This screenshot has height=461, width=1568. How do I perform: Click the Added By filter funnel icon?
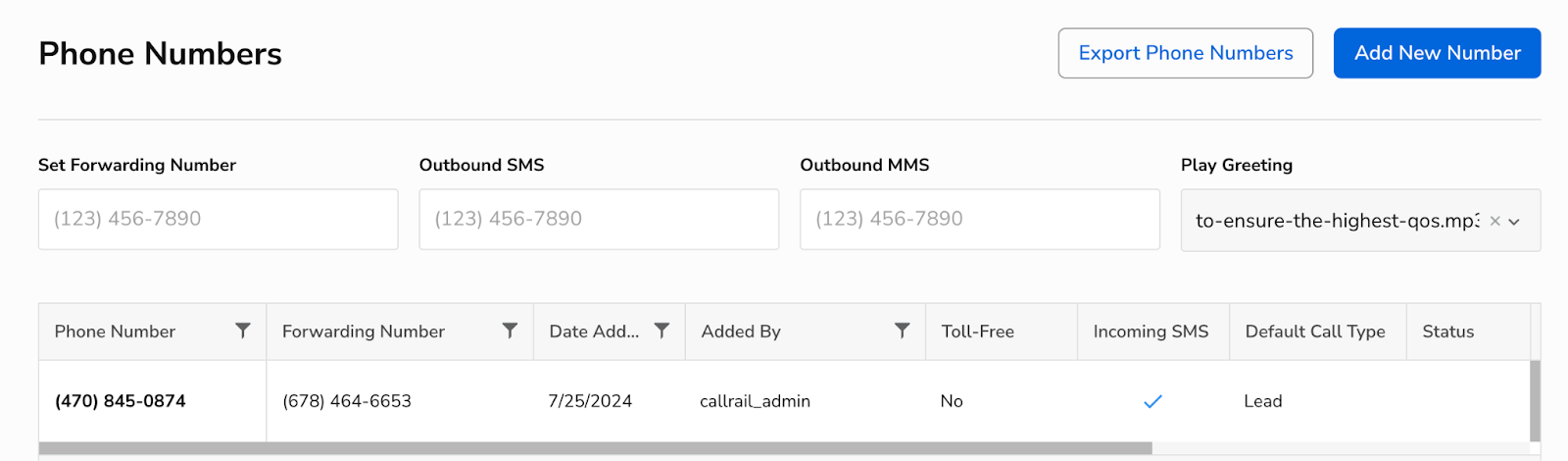pos(903,331)
